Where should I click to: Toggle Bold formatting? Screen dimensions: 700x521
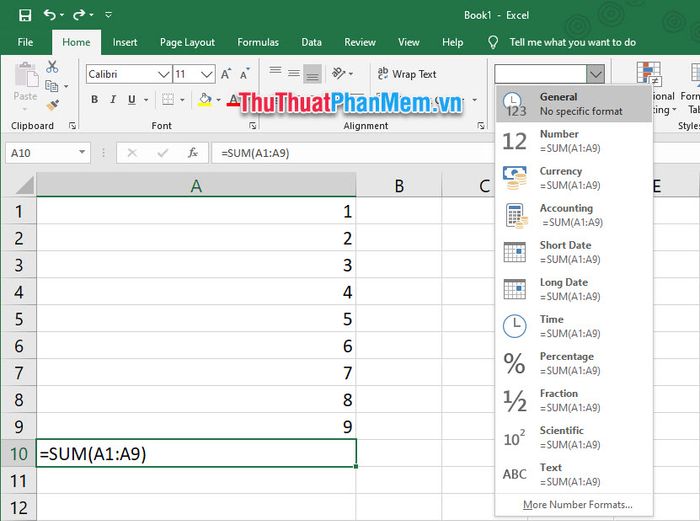[95, 100]
